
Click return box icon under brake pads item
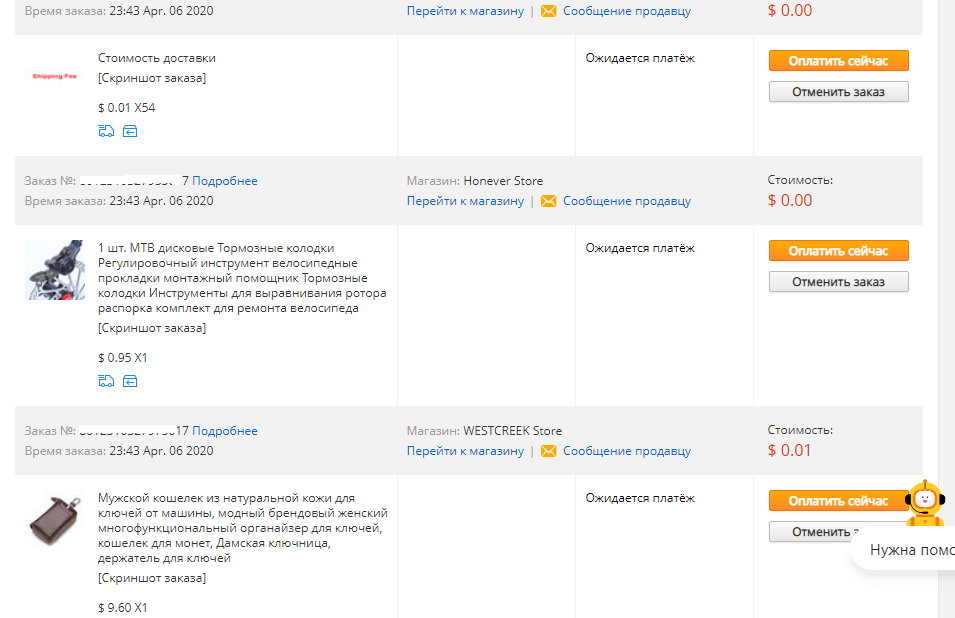click(x=130, y=381)
